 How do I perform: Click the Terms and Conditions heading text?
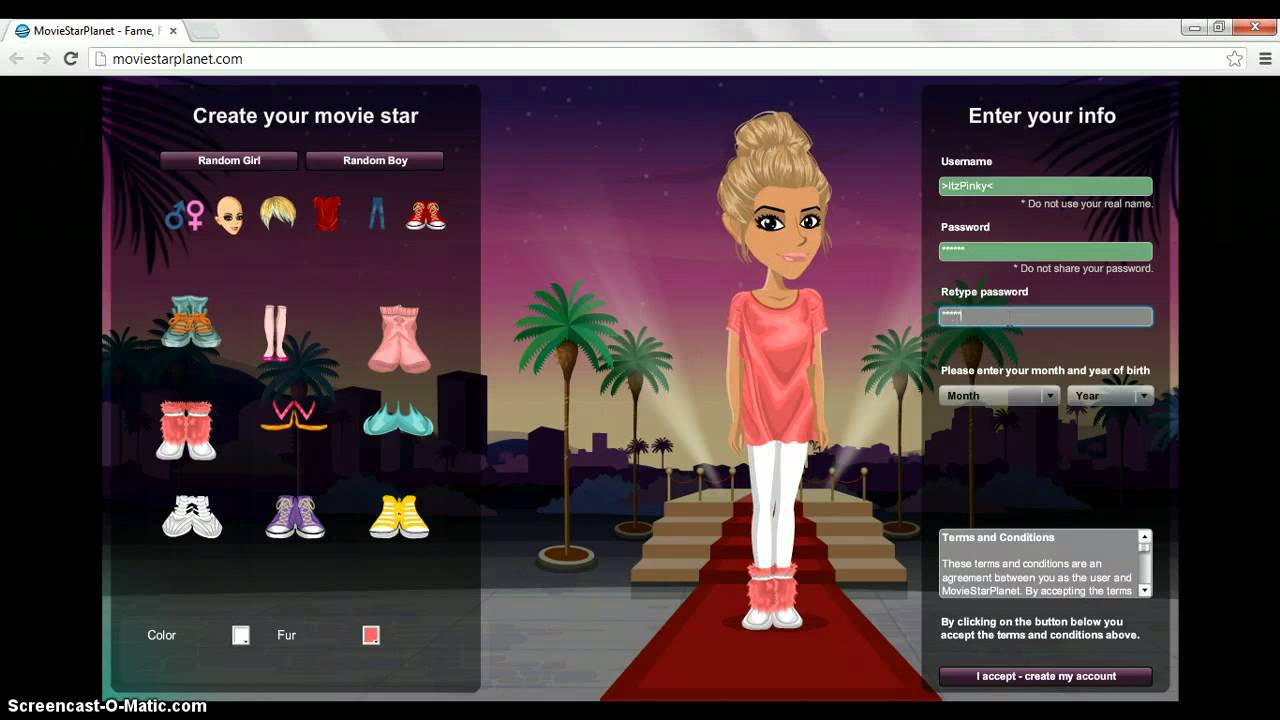click(x=998, y=537)
